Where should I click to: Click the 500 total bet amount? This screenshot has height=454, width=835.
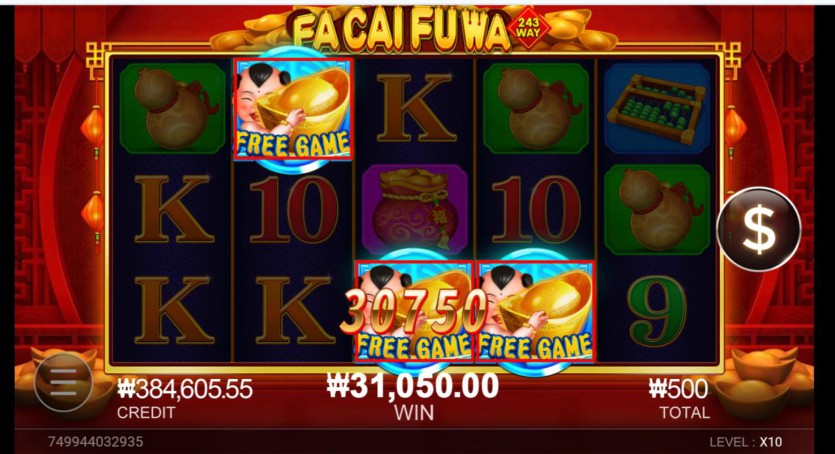point(678,390)
